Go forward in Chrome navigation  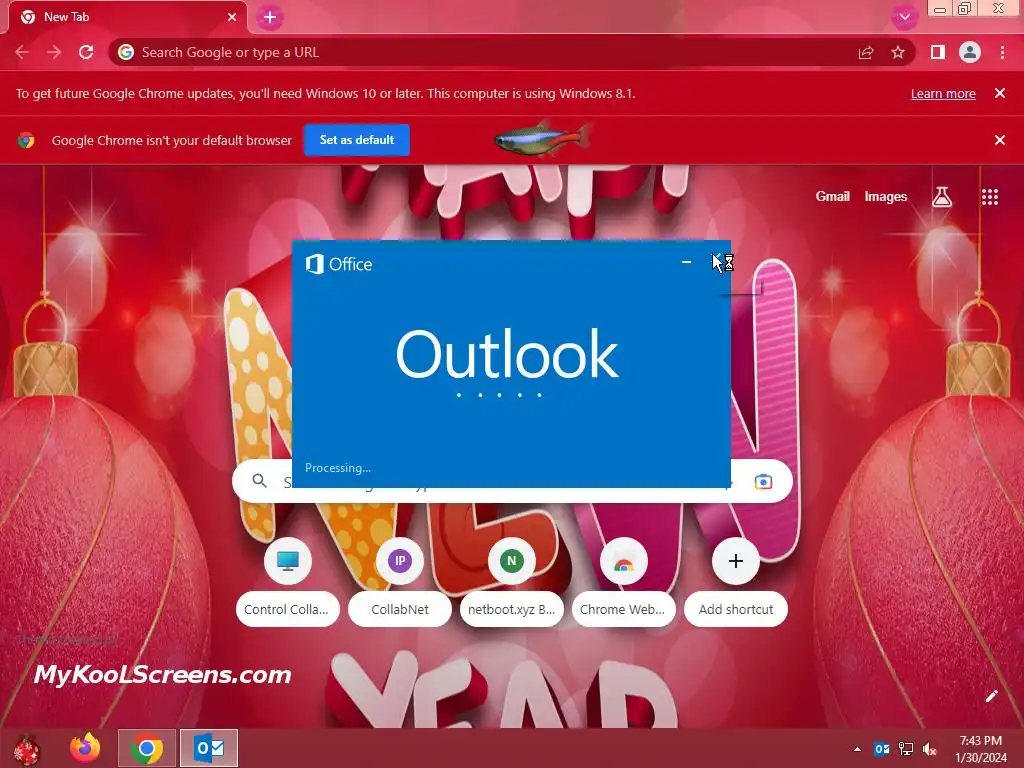[54, 52]
